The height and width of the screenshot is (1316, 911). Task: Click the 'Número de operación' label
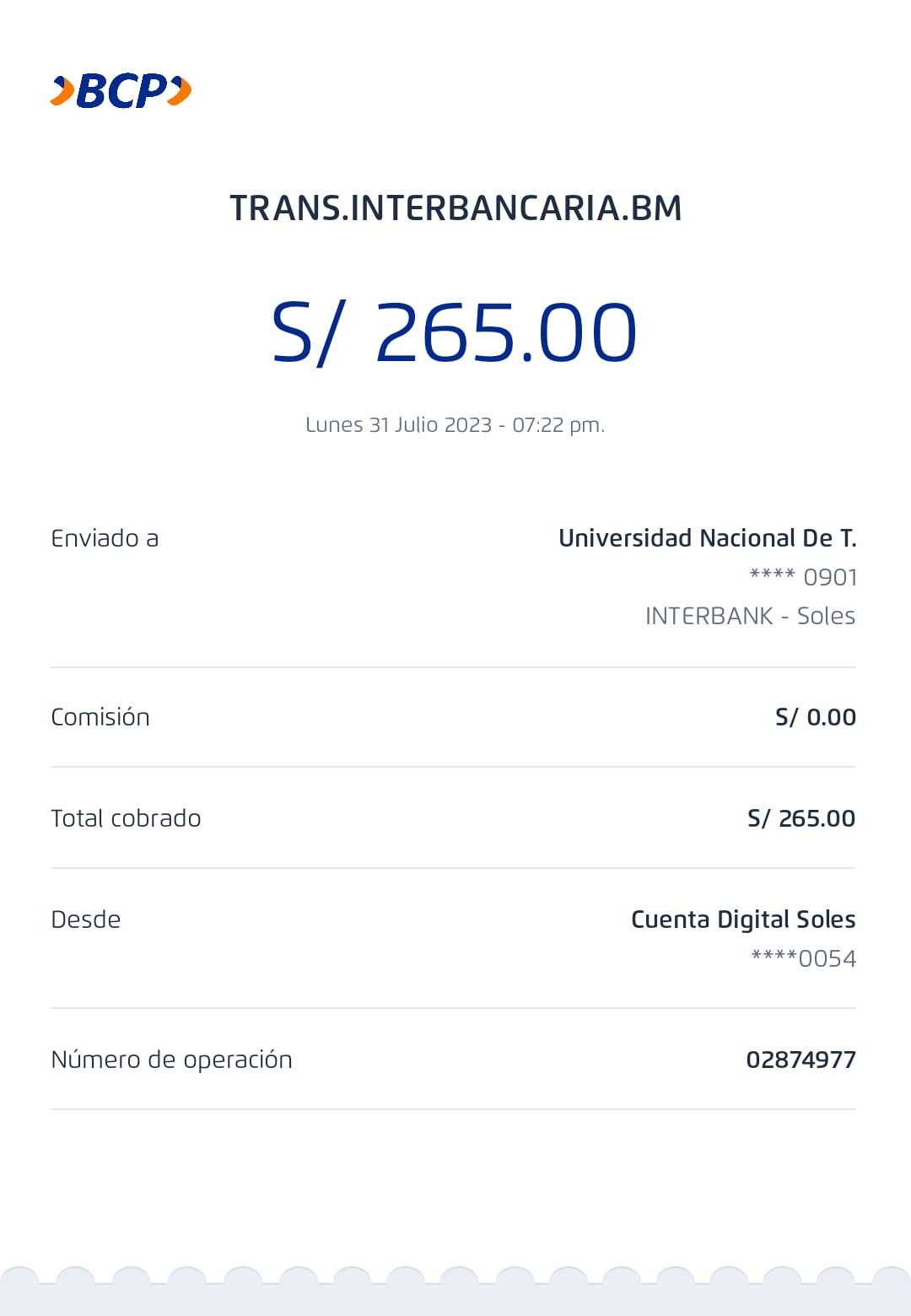pyautogui.click(x=171, y=1060)
